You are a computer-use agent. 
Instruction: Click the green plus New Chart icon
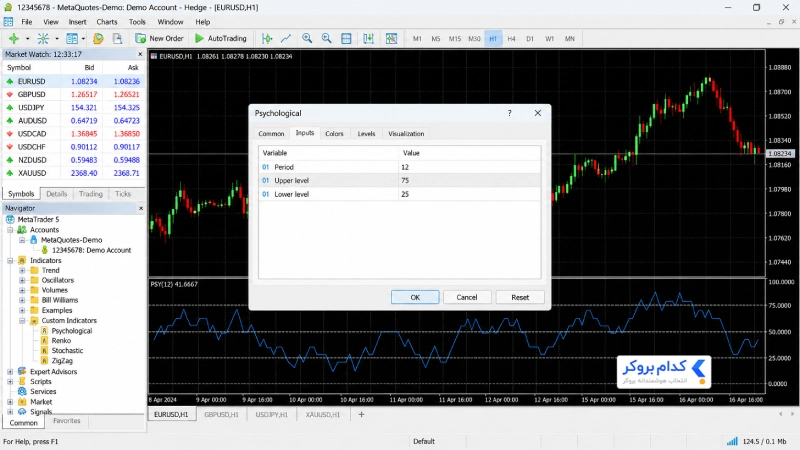point(14,38)
